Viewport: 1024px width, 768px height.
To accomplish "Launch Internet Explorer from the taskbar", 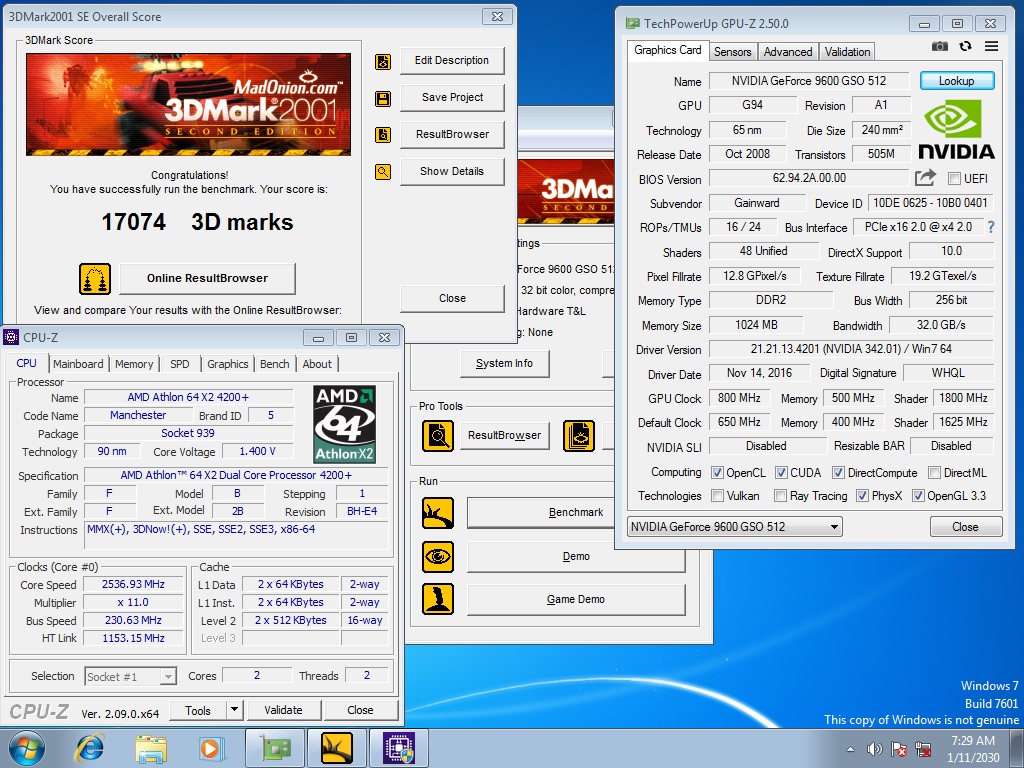I will (89, 748).
